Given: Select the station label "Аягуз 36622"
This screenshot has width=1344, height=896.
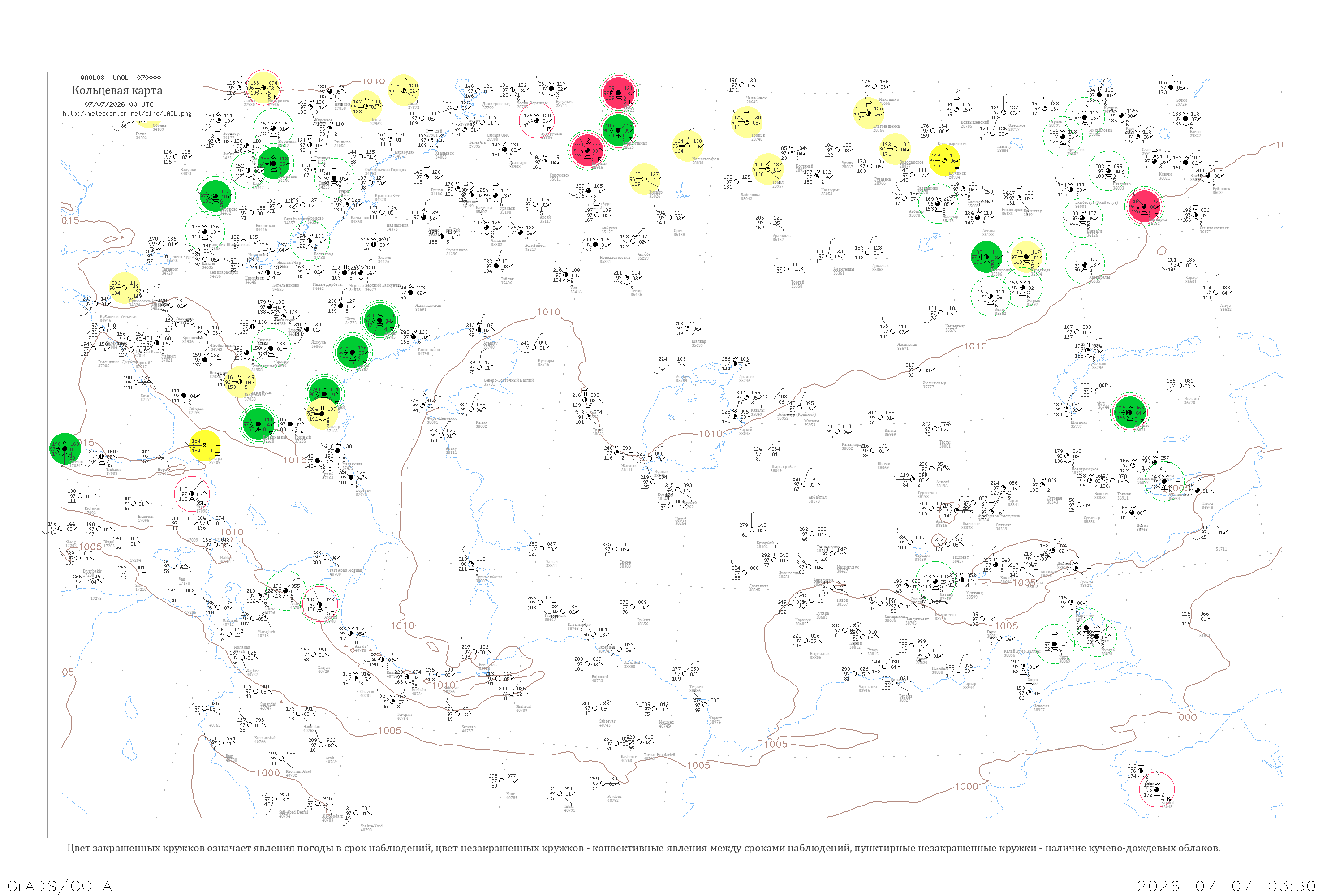Looking at the screenshot, I should click(x=1225, y=307).
